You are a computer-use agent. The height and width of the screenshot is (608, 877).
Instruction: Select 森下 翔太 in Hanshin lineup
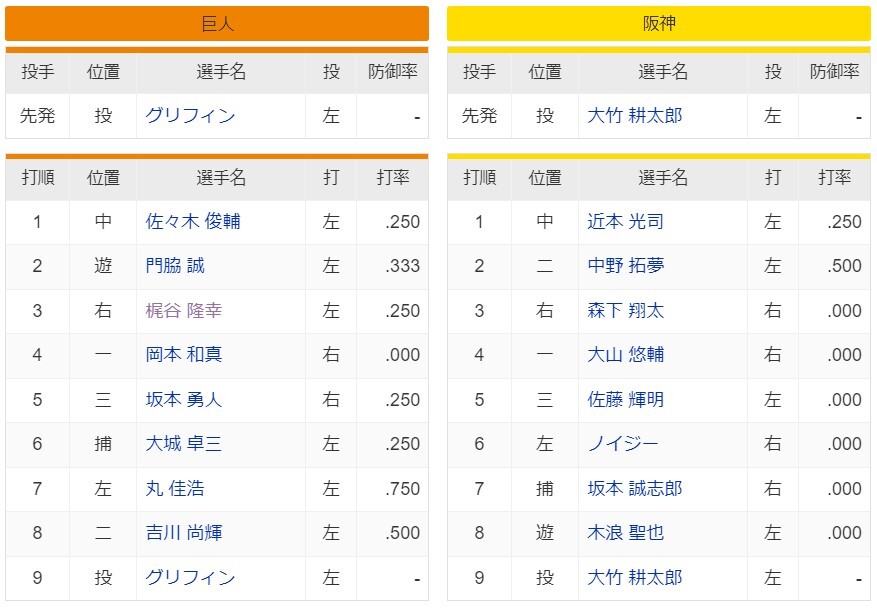[x=625, y=311]
